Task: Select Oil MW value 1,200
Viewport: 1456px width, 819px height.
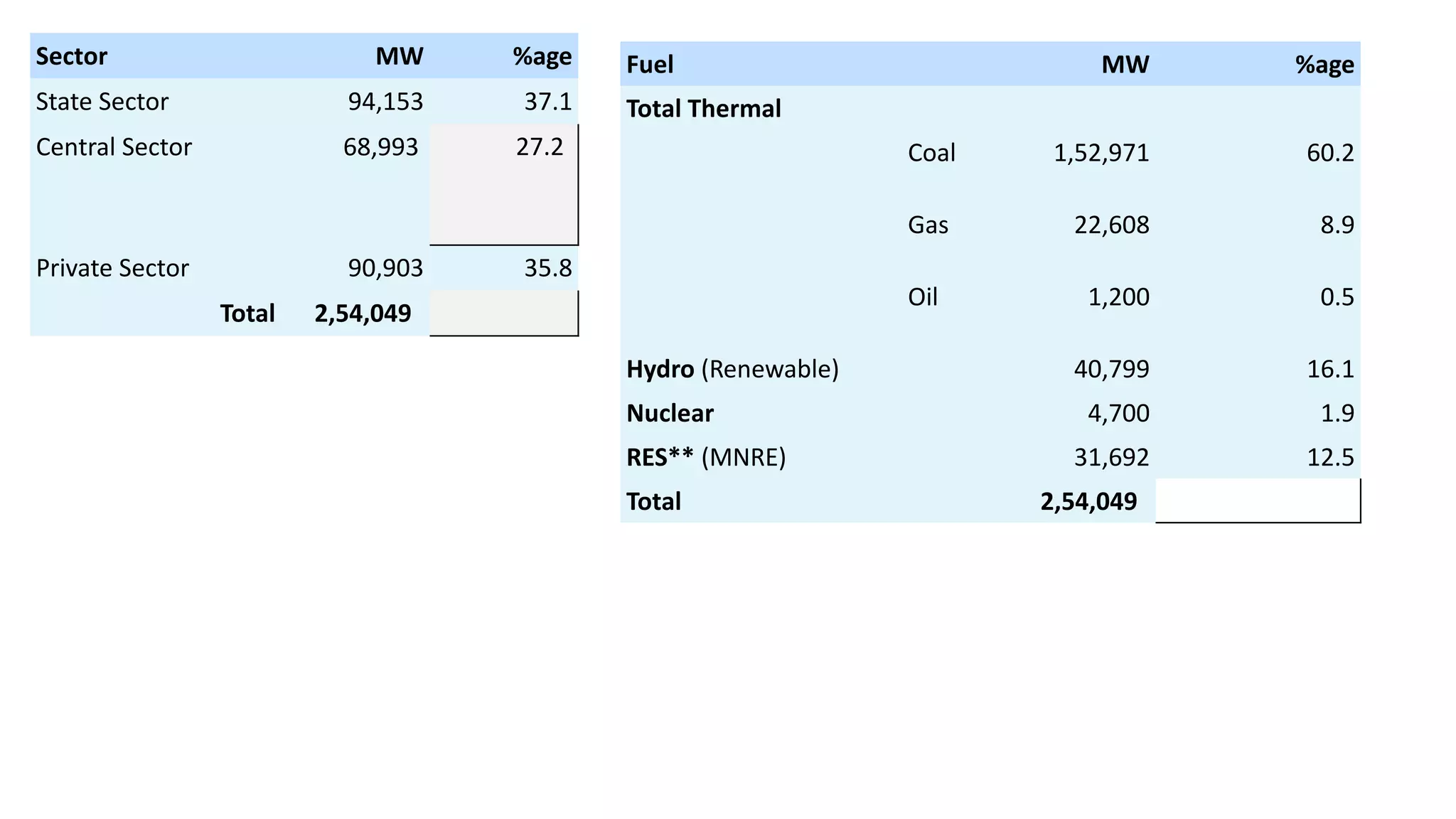Action: [1118, 296]
